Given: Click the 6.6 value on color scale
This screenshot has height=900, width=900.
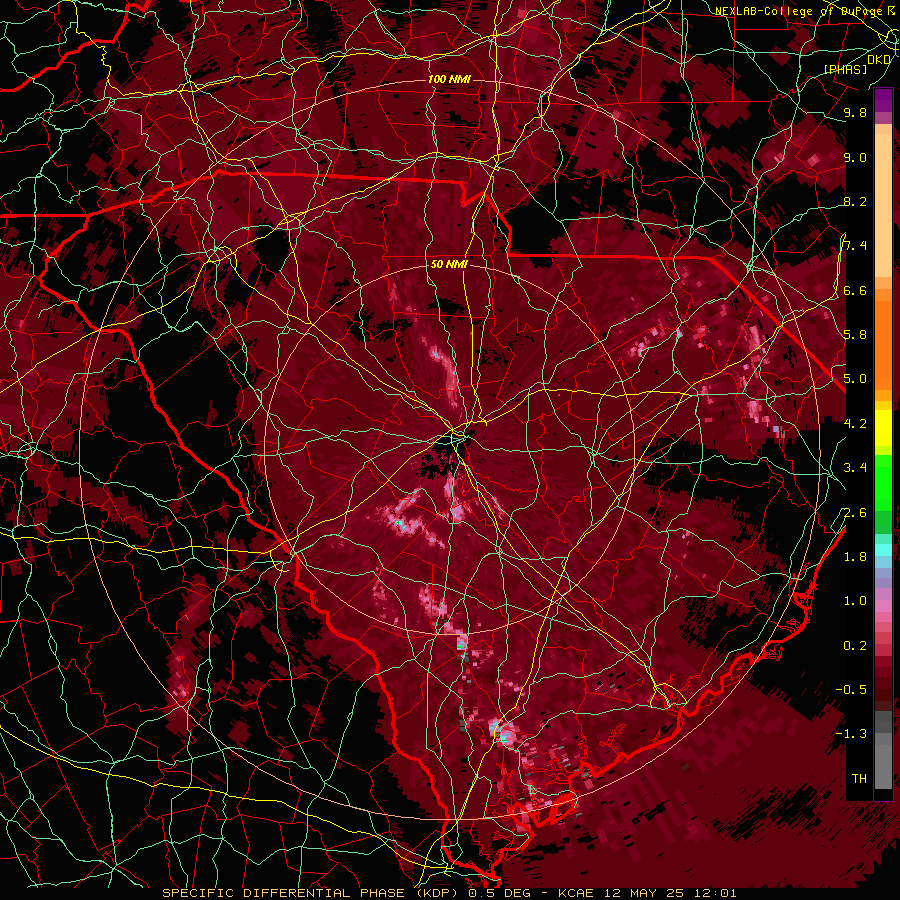Looking at the screenshot, I should pyautogui.click(x=855, y=291).
